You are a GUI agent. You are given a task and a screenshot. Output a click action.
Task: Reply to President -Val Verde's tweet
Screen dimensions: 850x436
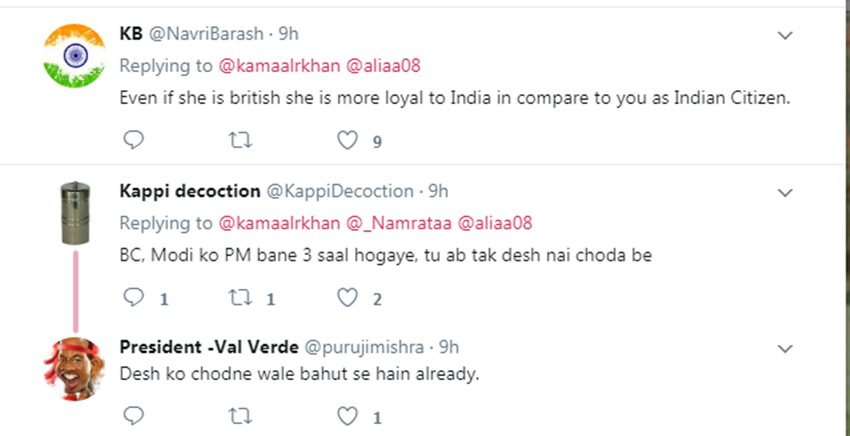point(133,415)
